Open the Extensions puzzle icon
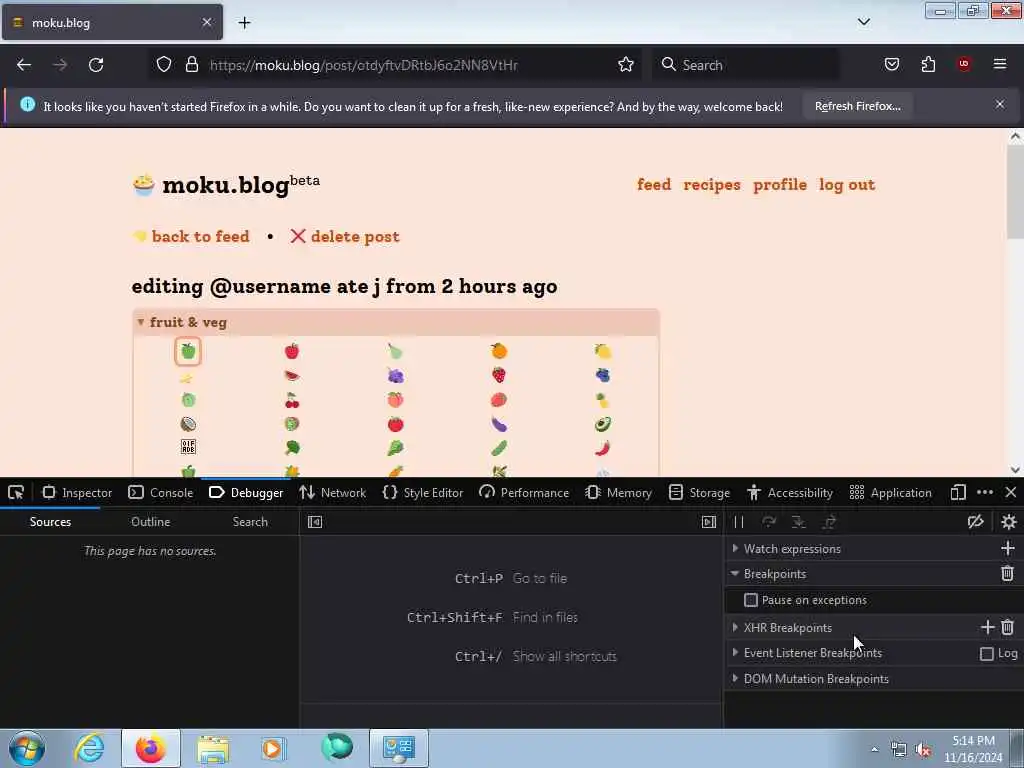Screen dimensions: 1024x768 [928, 64]
